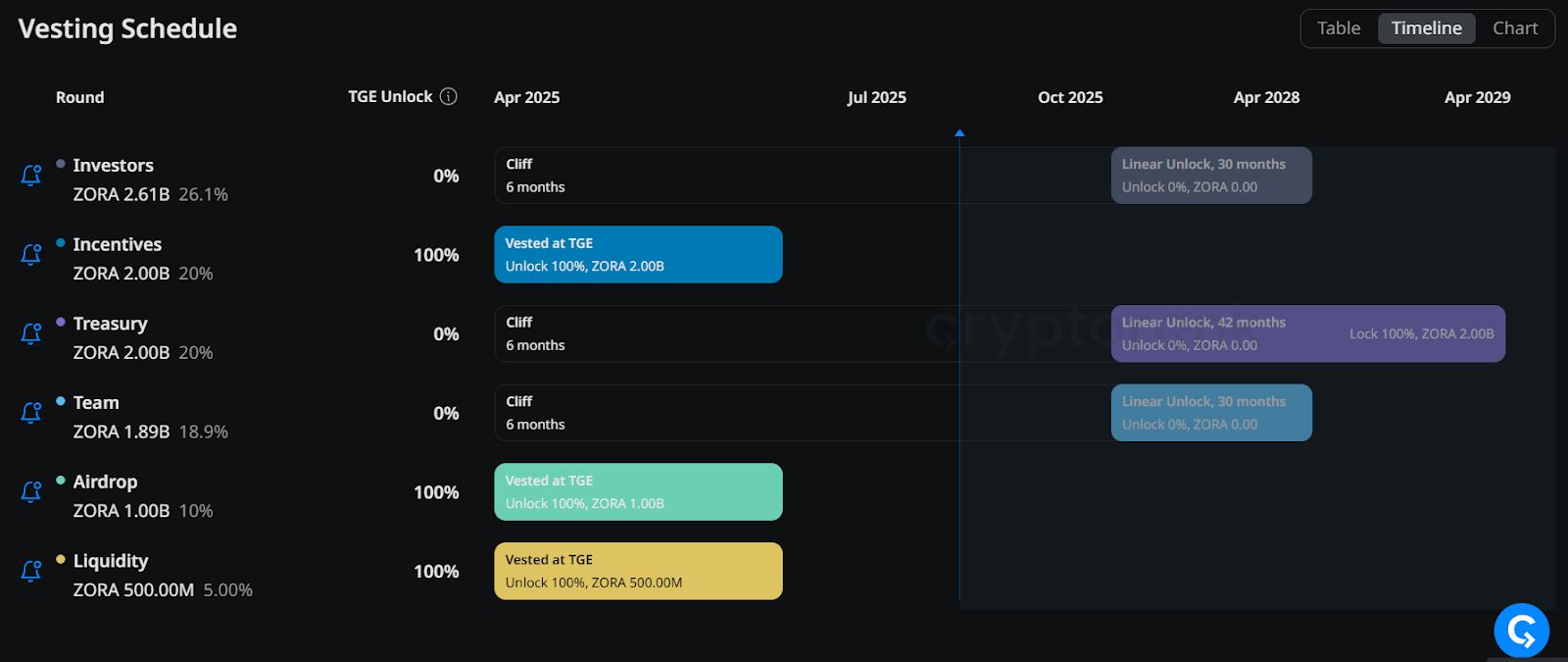Open the blue floating chat widget icon
The image size is (1568, 662).
tap(1521, 631)
